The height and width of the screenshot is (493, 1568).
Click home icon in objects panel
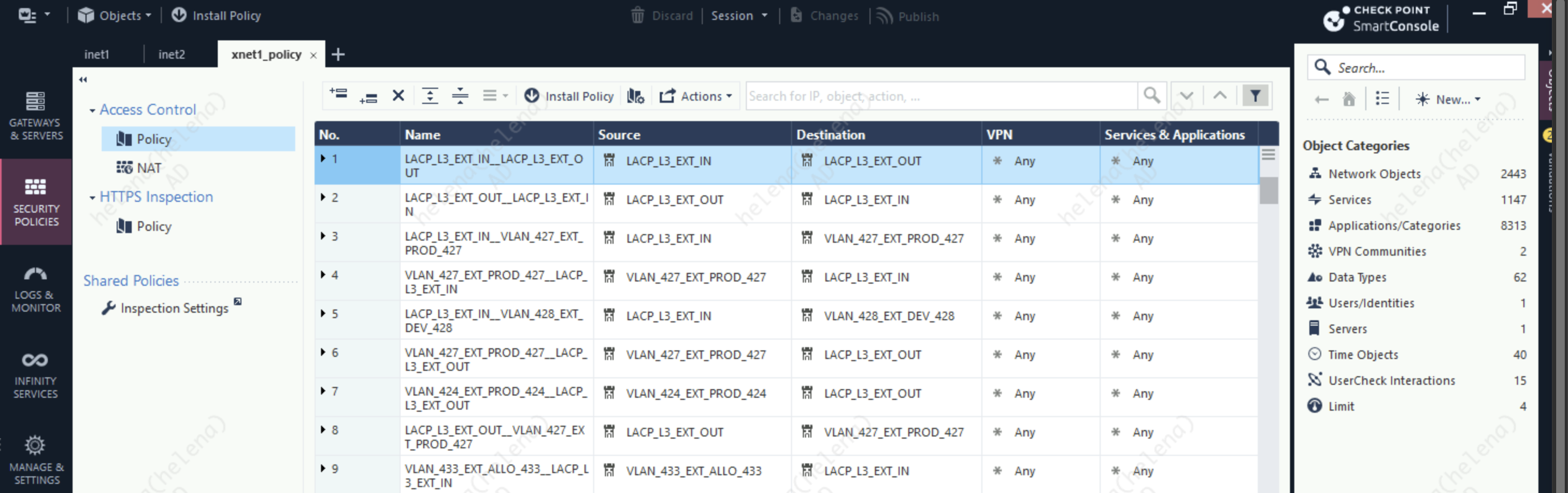coord(1349,100)
